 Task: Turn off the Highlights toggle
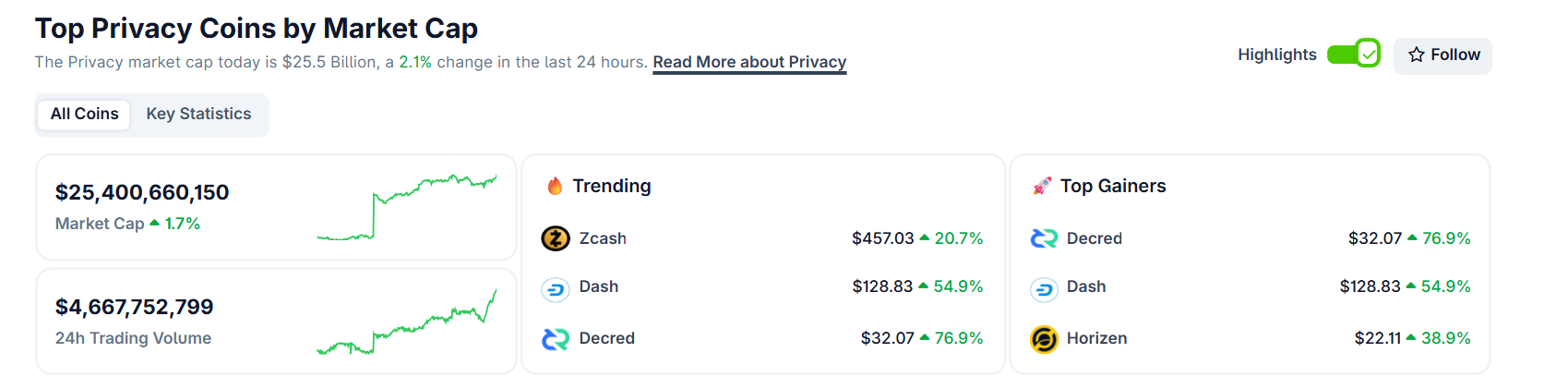tap(1353, 55)
